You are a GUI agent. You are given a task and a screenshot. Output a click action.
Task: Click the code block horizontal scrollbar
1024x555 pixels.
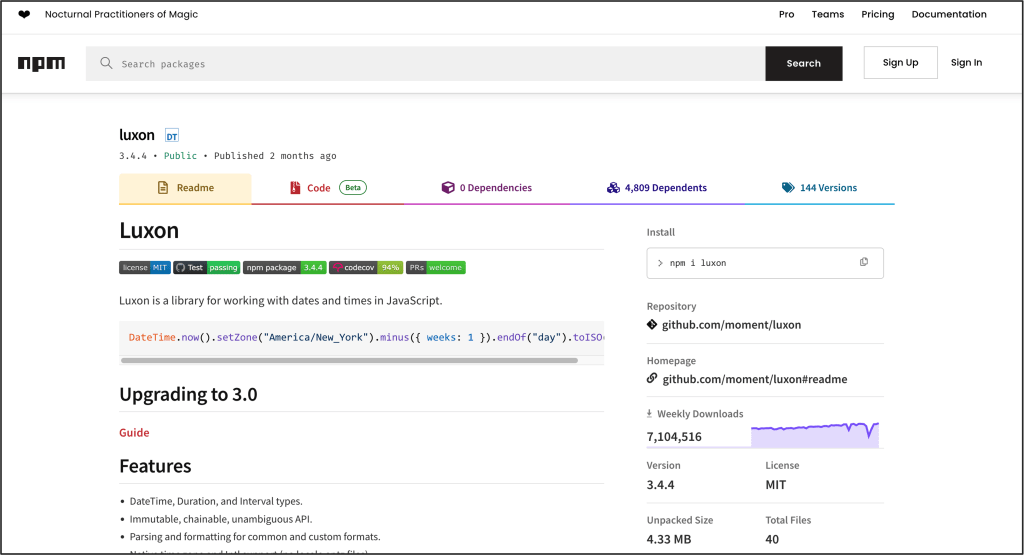coord(349,360)
